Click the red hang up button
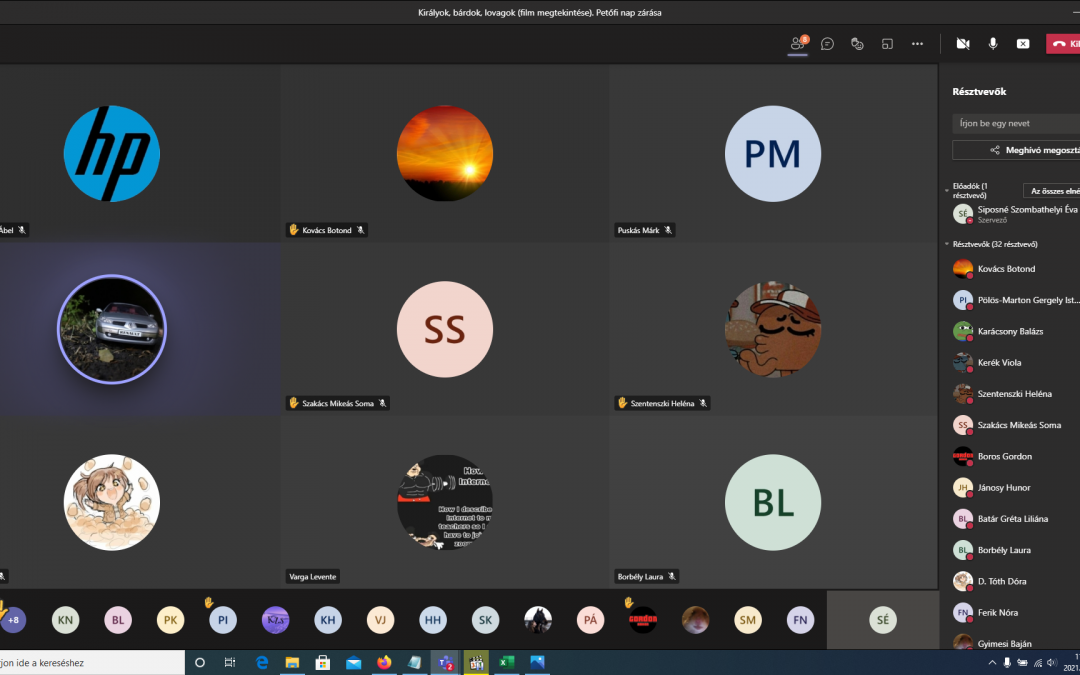Viewport: 1080px width, 675px height. tap(1063, 43)
